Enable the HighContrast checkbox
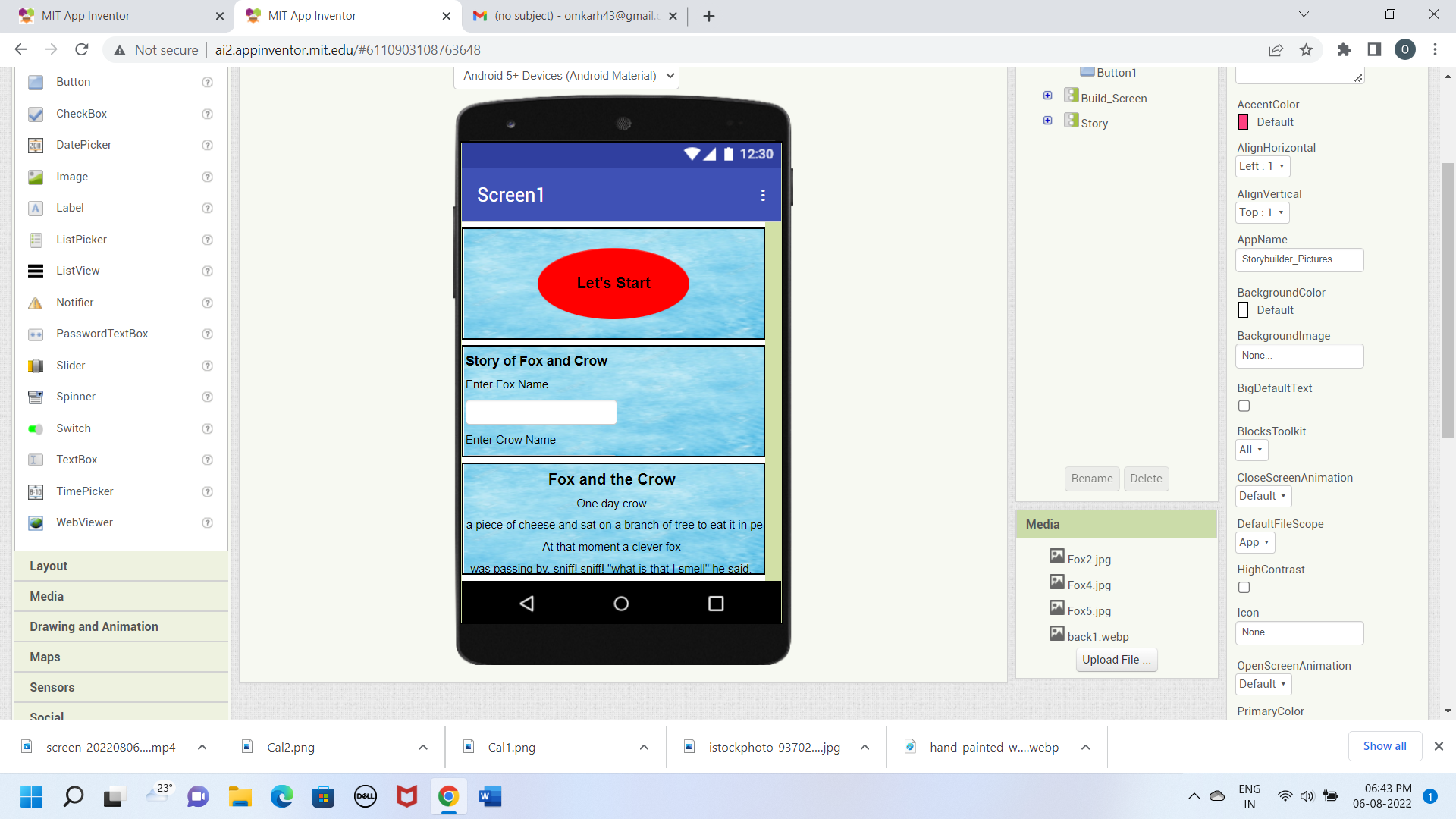The height and width of the screenshot is (819, 1456). [x=1243, y=587]
